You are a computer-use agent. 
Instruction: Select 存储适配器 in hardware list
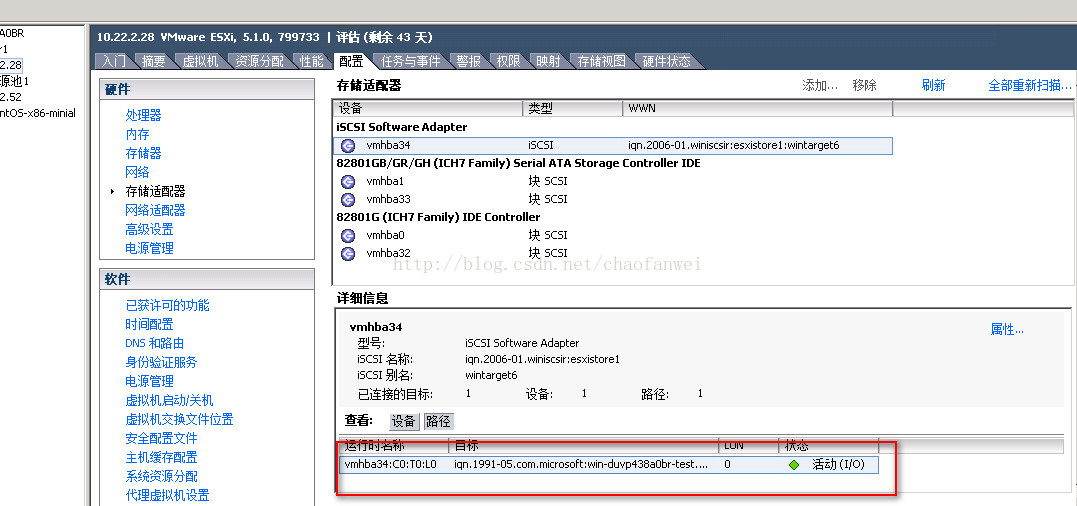pyautogui.click(x=155, y=192)
